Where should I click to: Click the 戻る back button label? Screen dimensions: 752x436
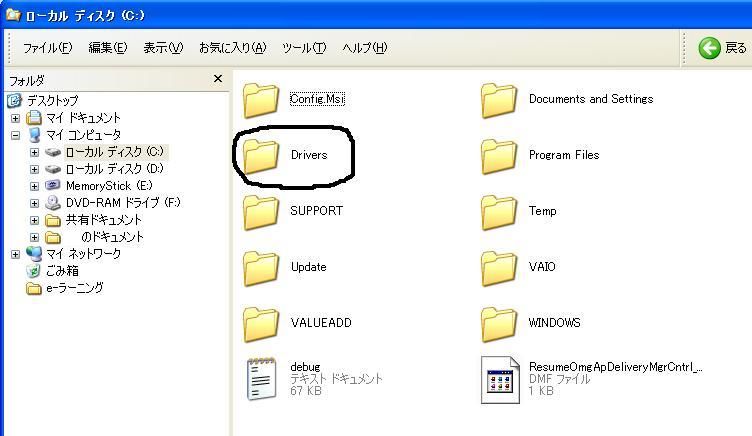coord(736,48)
